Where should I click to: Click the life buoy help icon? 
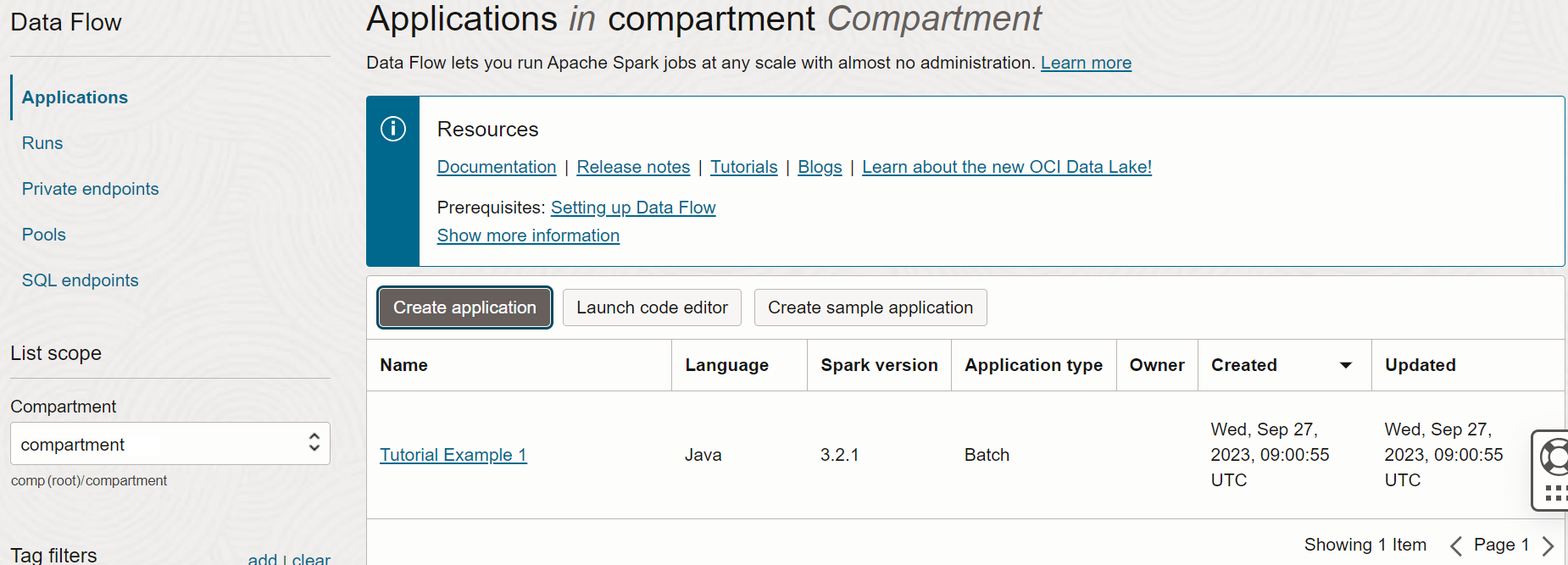[1554, 457]
